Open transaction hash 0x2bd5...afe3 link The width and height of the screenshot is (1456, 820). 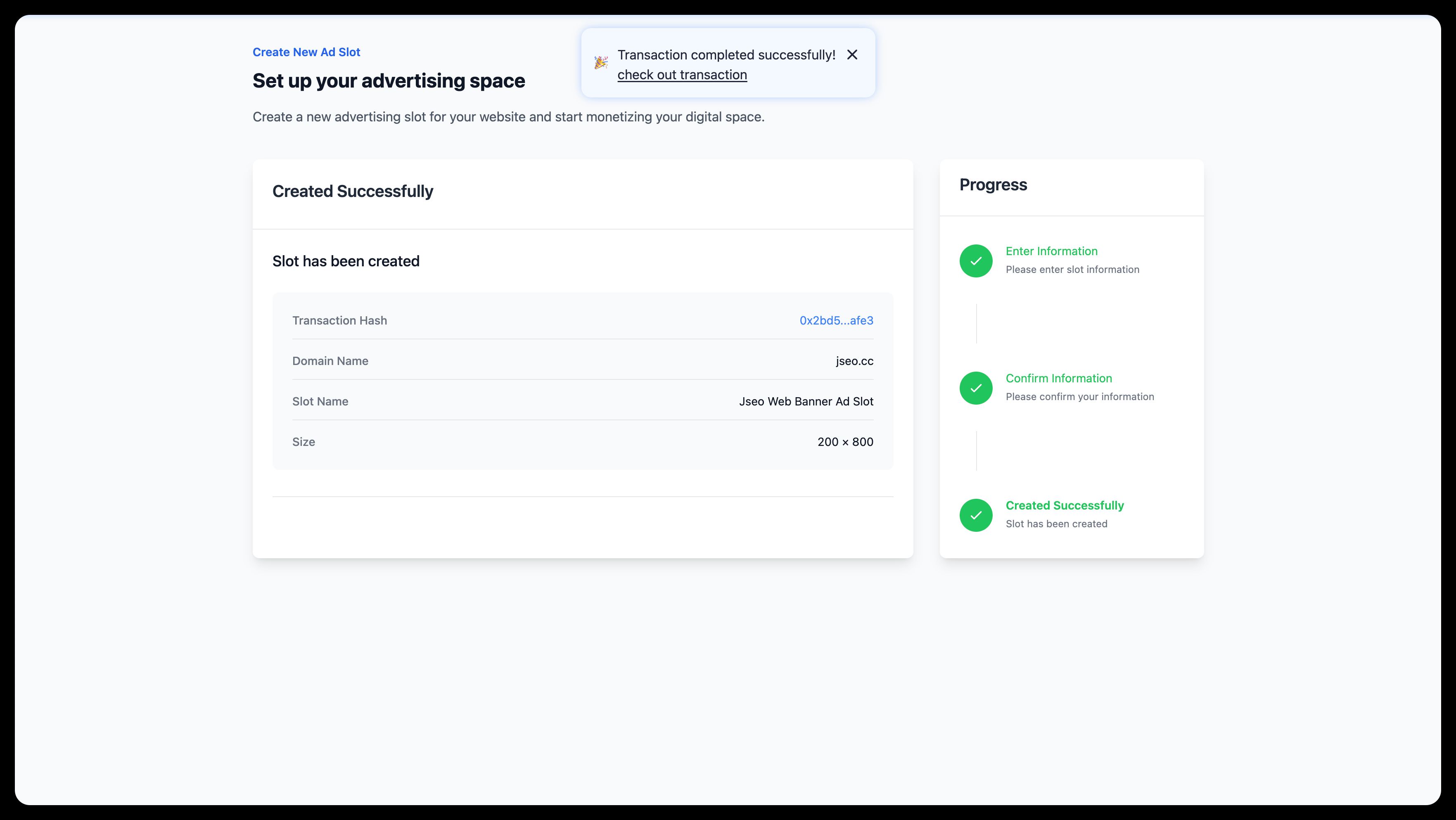pos(836,320)
